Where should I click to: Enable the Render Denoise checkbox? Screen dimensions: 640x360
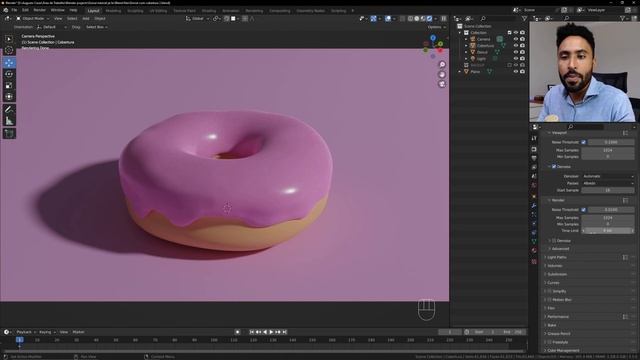[554, 241]
